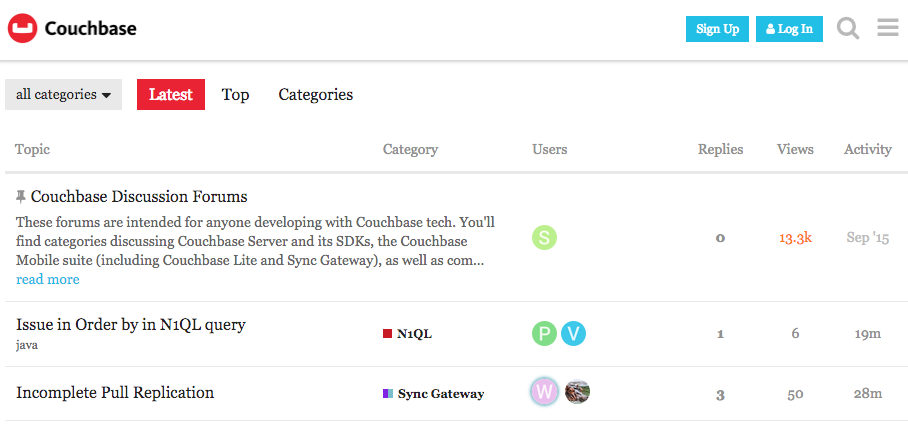
Task: Expand the all categories dropdown
Action: 63,95
